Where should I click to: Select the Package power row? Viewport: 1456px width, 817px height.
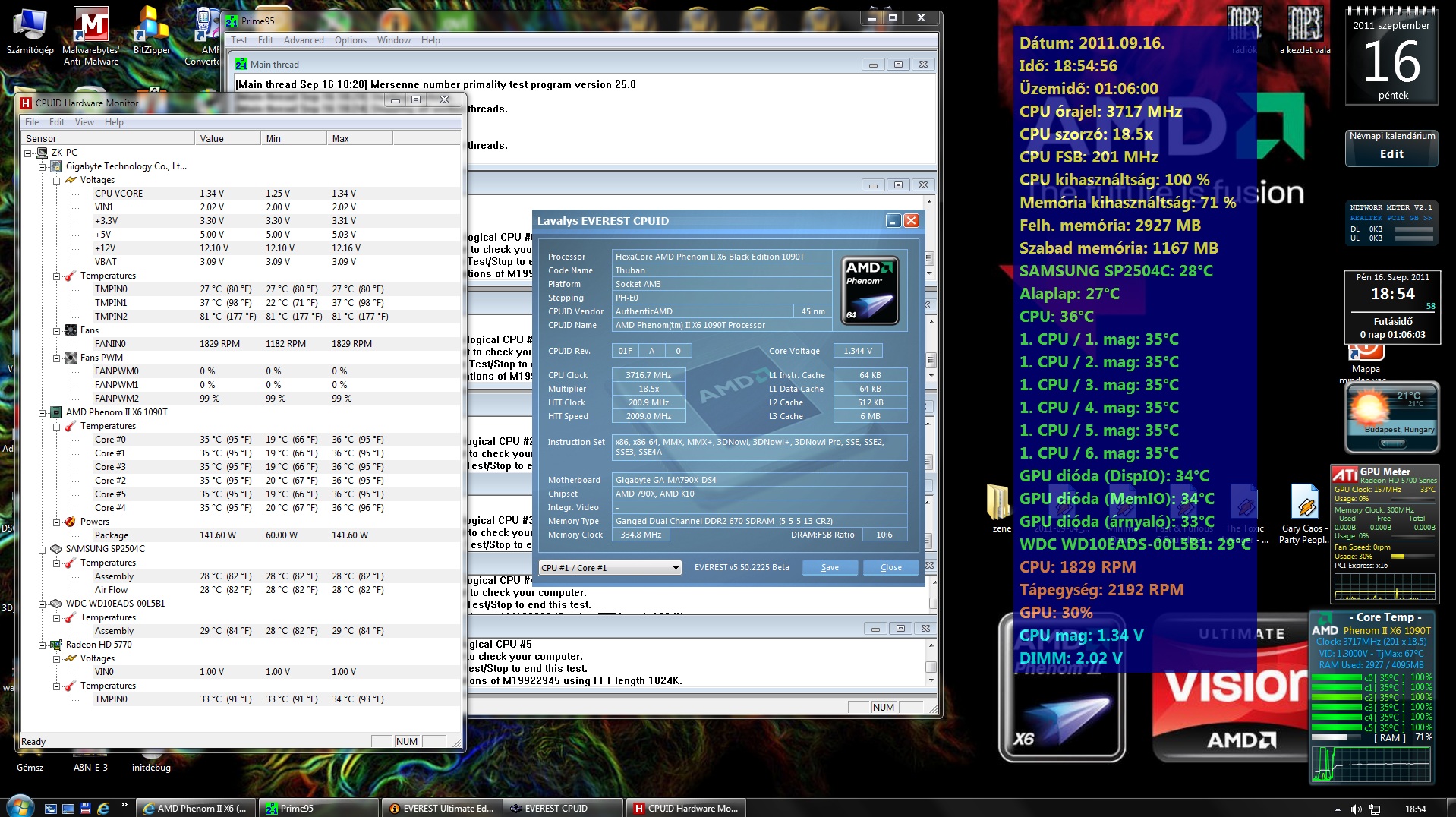pos(241,535)
